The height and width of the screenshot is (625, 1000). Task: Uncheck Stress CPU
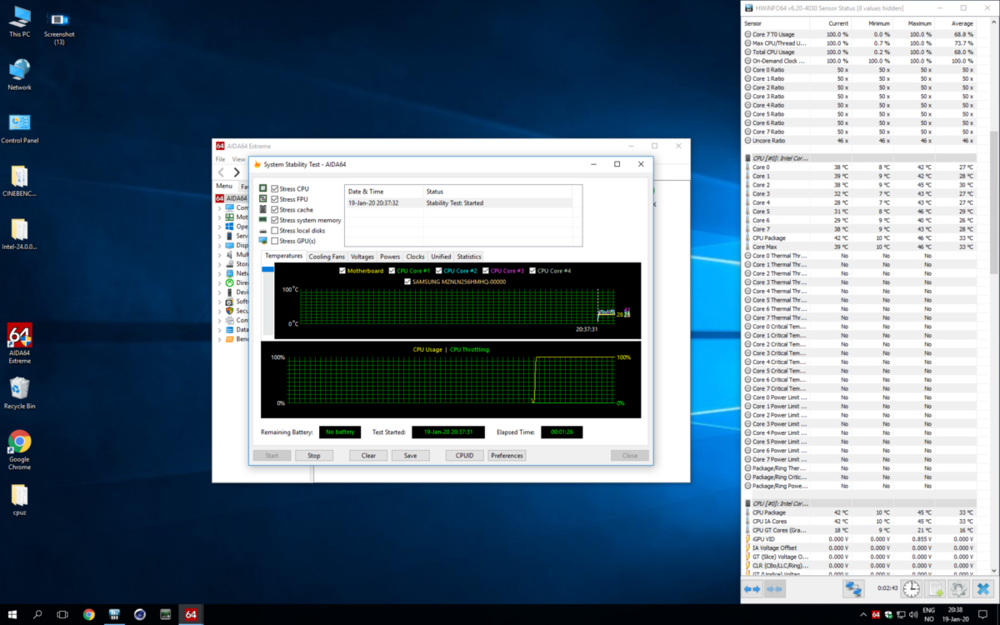[x=275, y=189]
